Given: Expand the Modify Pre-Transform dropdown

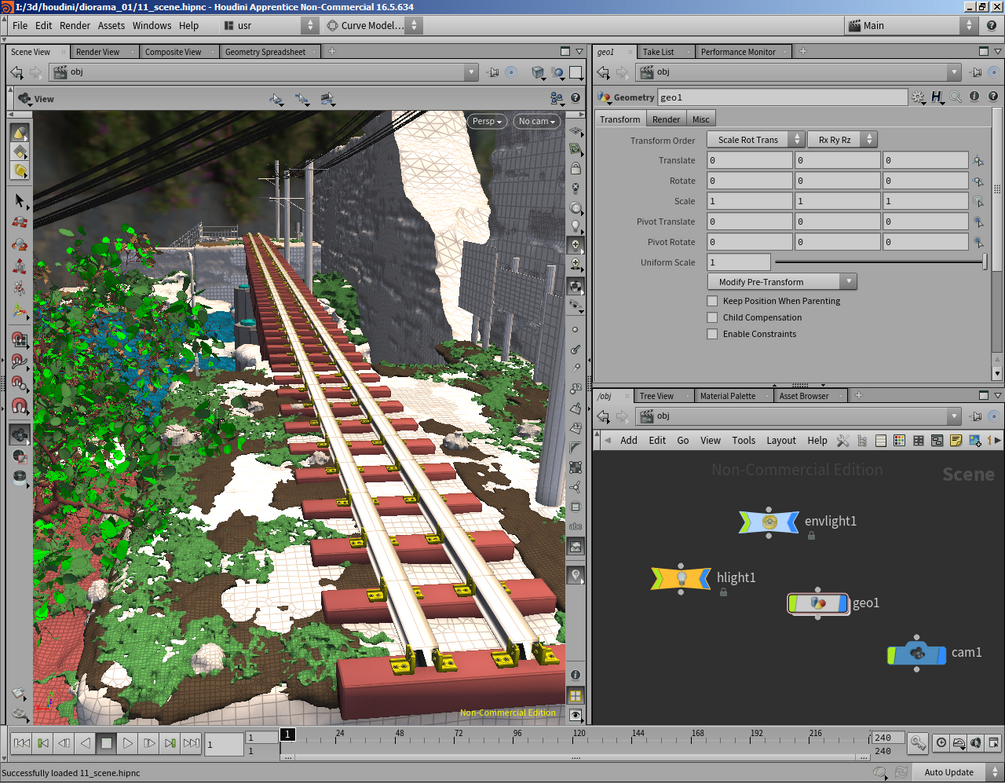Looking at the screenshot, I should (x=781, y=281).
